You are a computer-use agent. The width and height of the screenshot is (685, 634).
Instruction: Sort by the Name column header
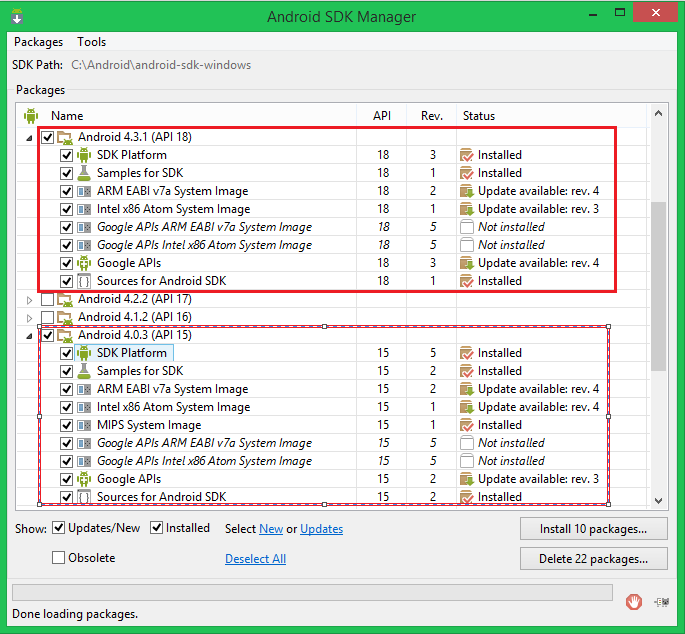pyautogui.click(x=67, y=116)
